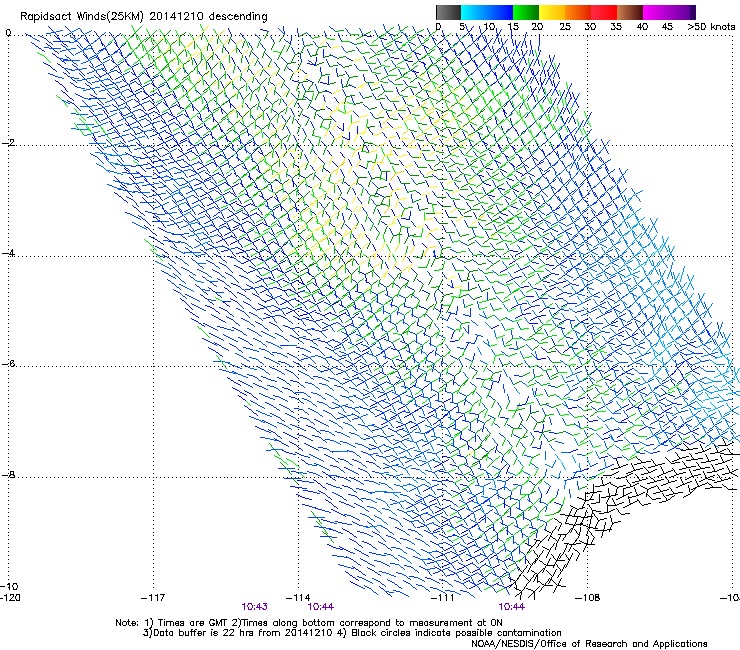Click the latitude label '-8' on left axis
The image size is (740, 650).
(8, 475)
